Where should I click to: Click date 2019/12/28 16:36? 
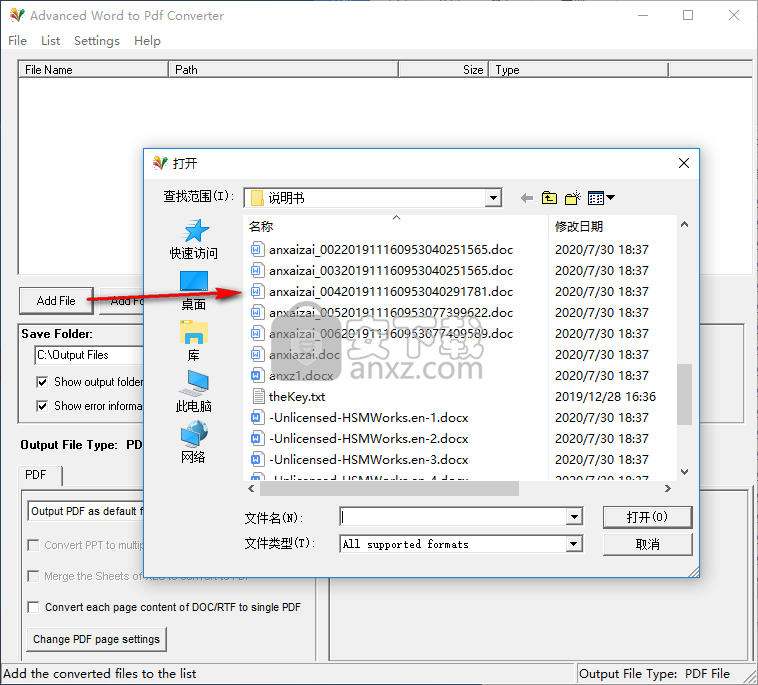coord(605,397)
